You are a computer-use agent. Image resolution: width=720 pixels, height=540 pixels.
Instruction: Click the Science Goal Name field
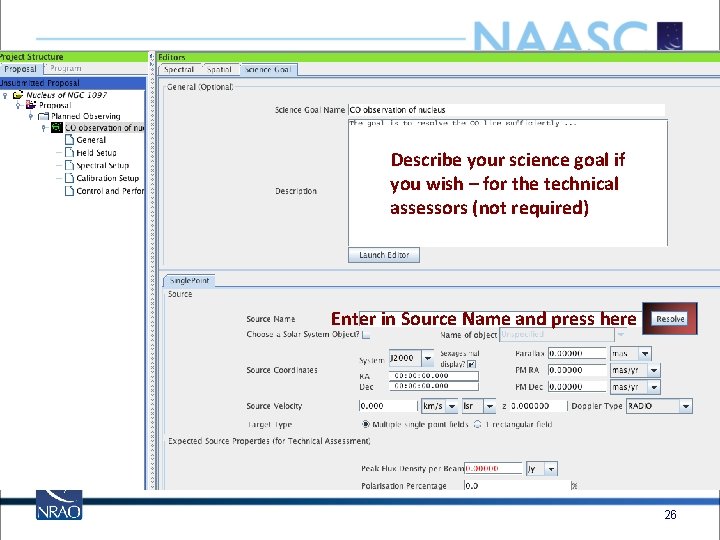[x=506, y=110]
